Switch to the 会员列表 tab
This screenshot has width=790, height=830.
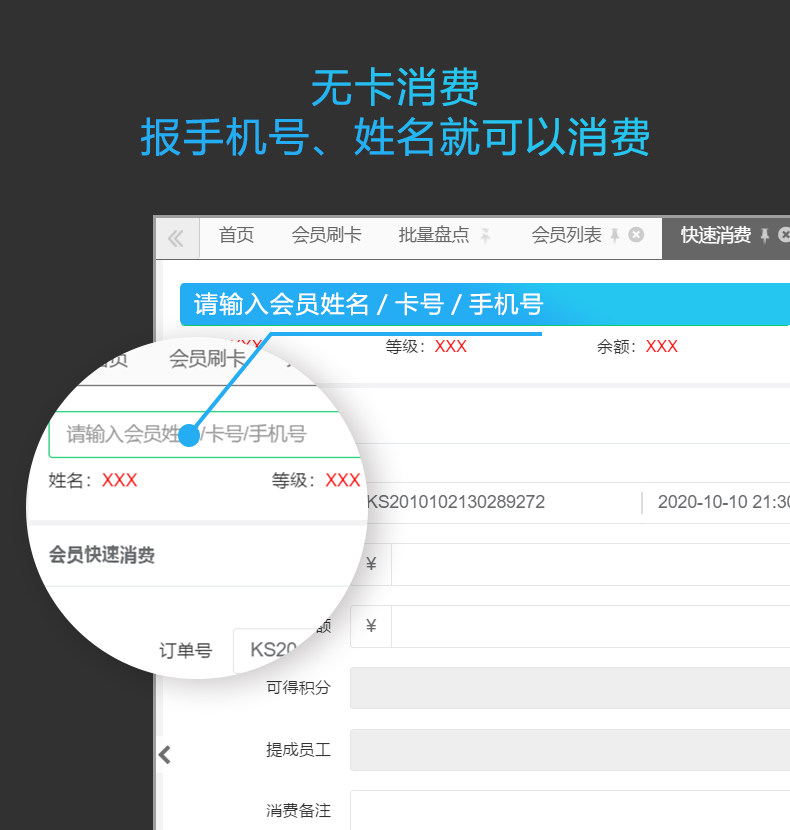tap(566, 235)
